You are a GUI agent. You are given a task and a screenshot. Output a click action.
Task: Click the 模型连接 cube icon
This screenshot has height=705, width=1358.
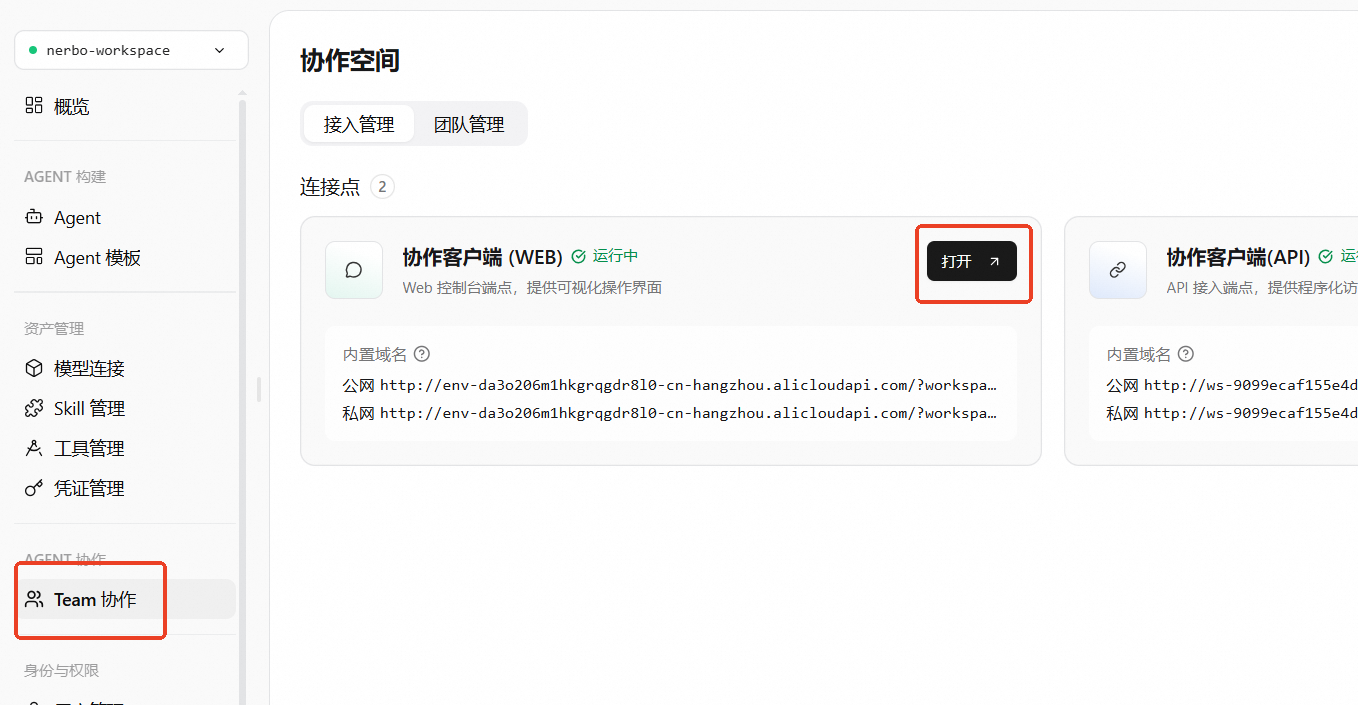pos(34,367)
